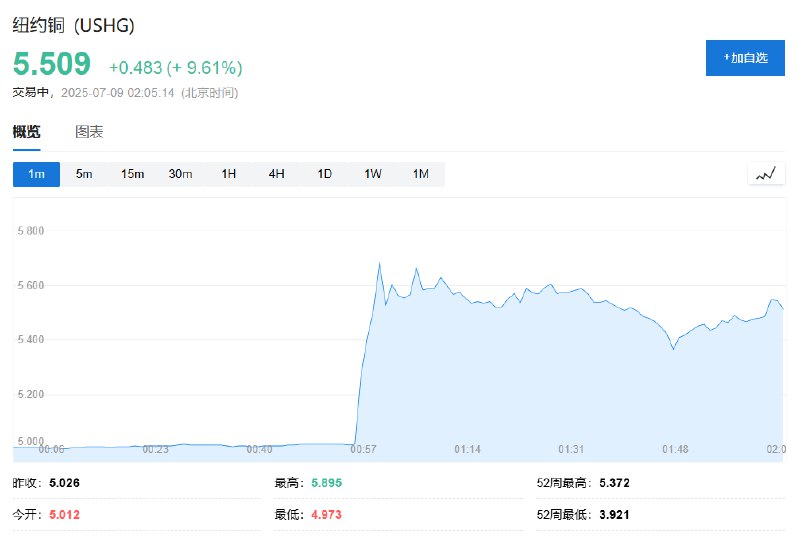Click the chart type line icon
Viewport: 800px width, 538px height.
[x=766, y=174]
